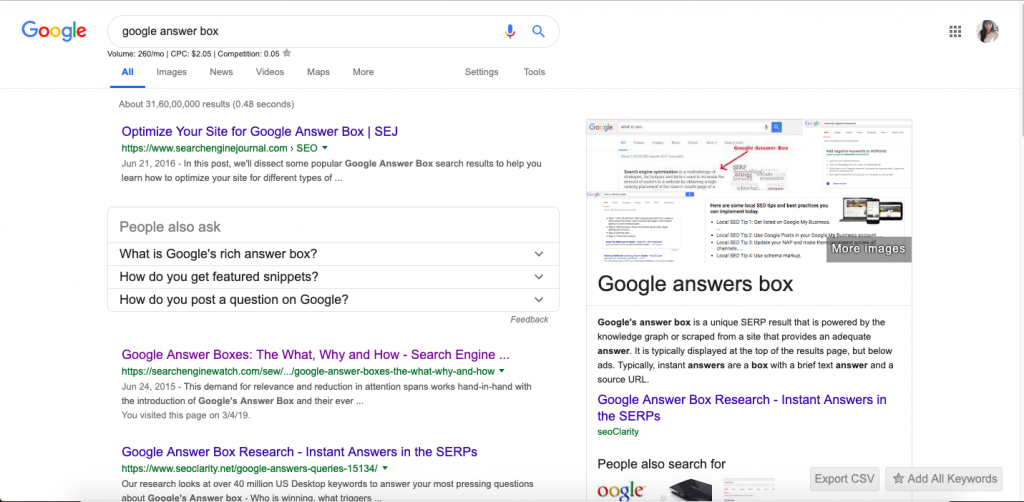Click the Add All Keywords button
This screenshot has height=502, width=1024.
coord(944,478)
